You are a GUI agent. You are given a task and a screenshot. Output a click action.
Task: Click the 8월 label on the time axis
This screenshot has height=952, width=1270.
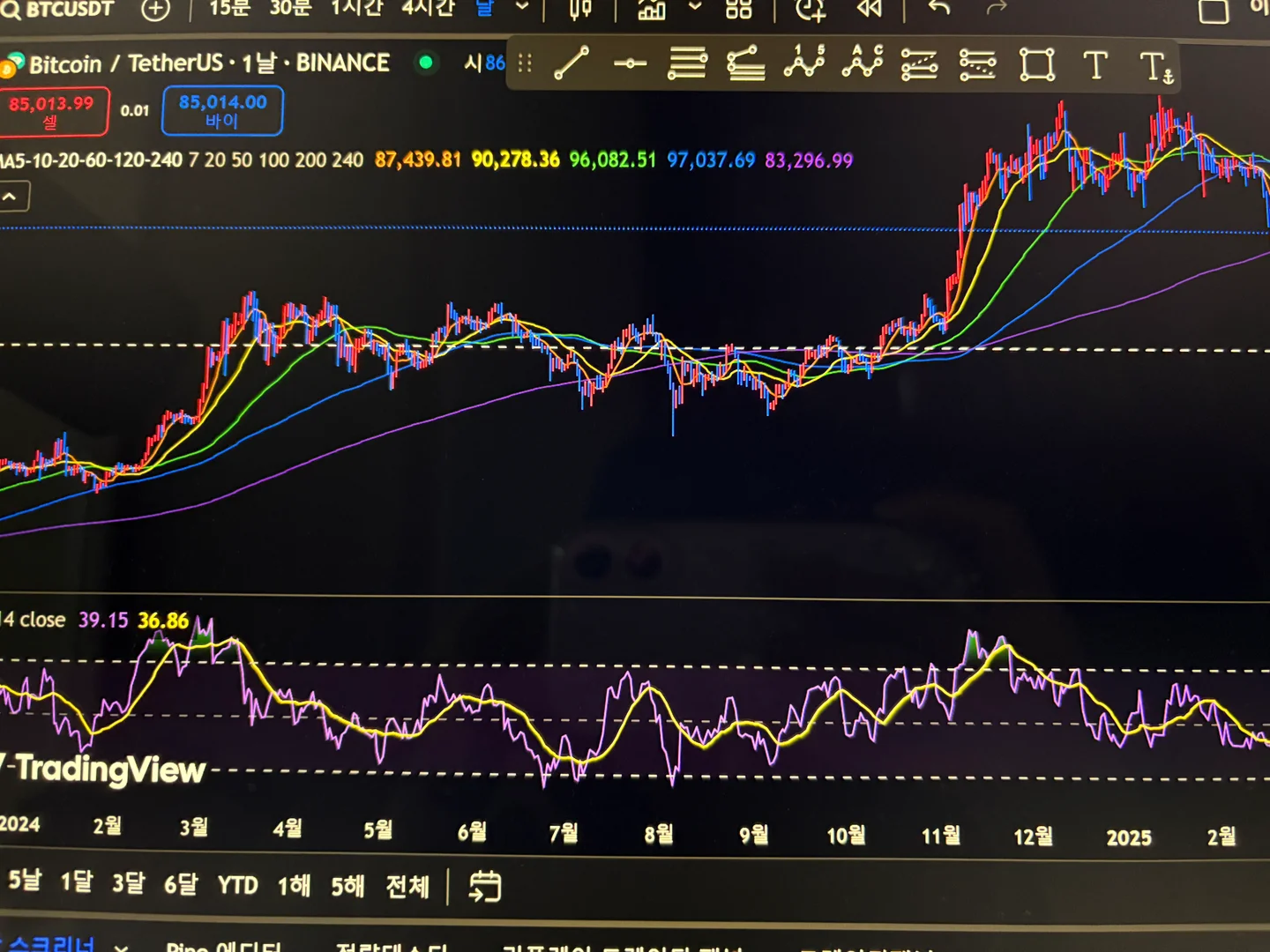click(x=659, y=834)
